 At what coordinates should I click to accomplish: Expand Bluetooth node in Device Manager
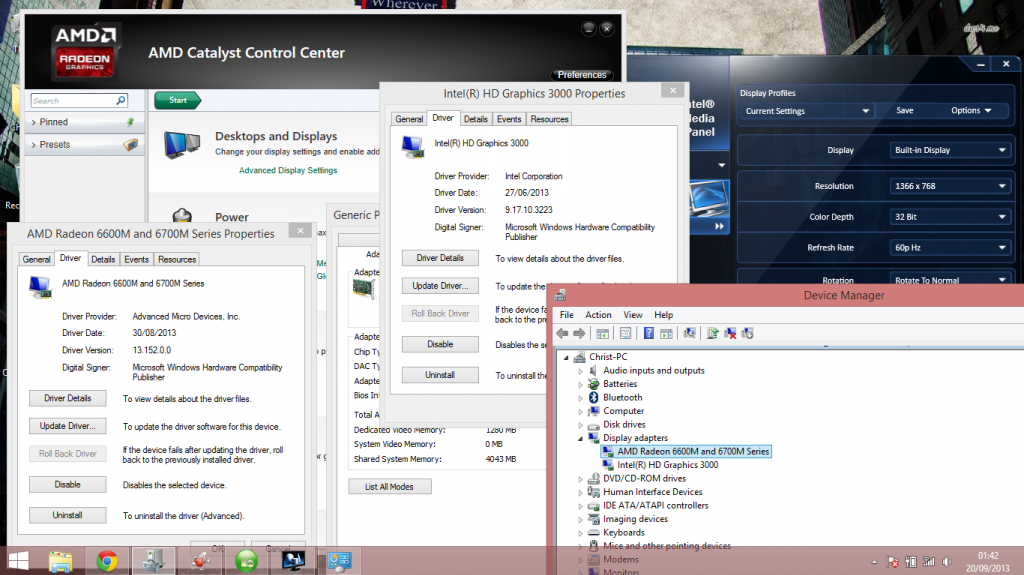coord(580,398)
